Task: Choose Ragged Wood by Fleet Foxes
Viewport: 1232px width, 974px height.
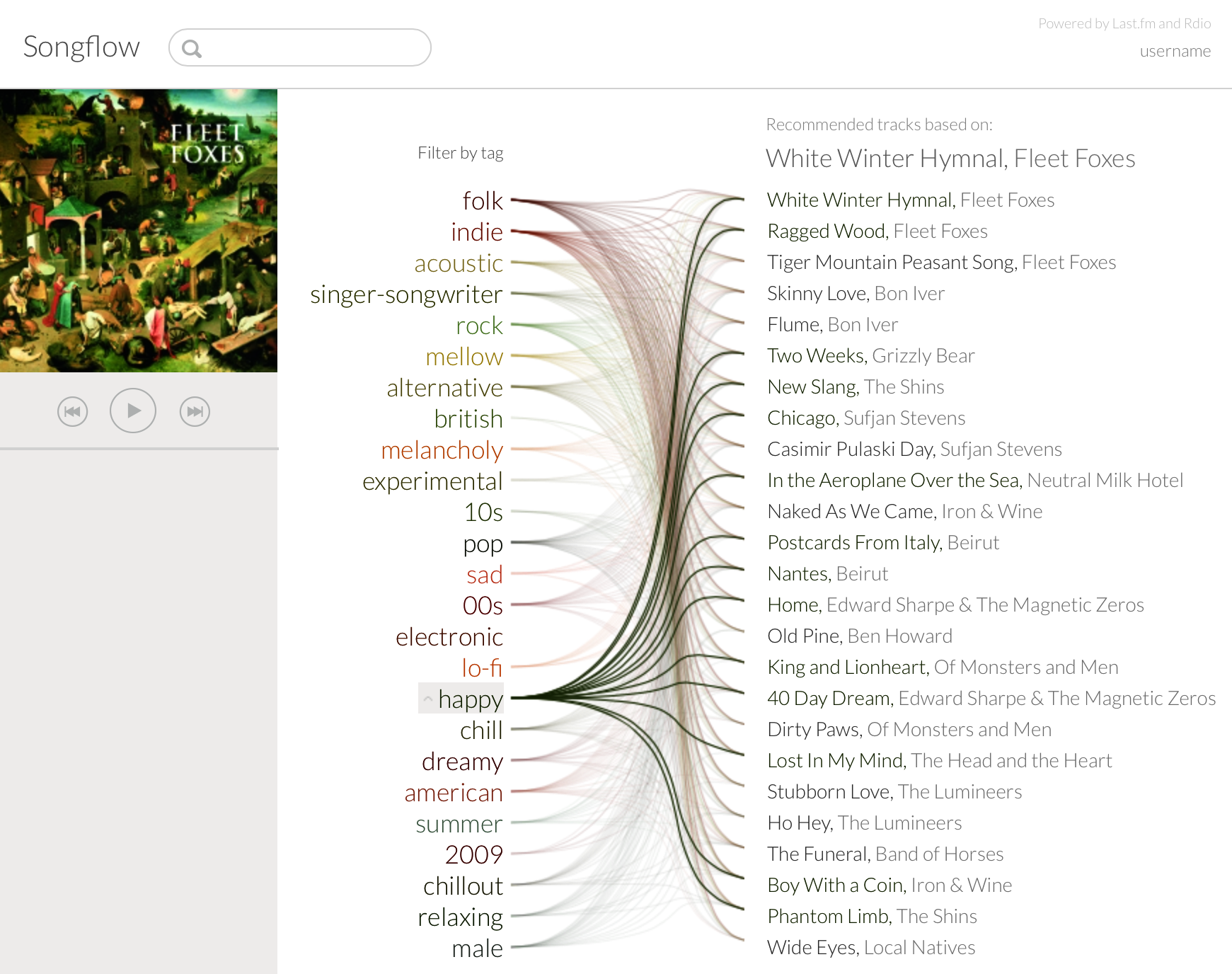Action: click(877, 231)
